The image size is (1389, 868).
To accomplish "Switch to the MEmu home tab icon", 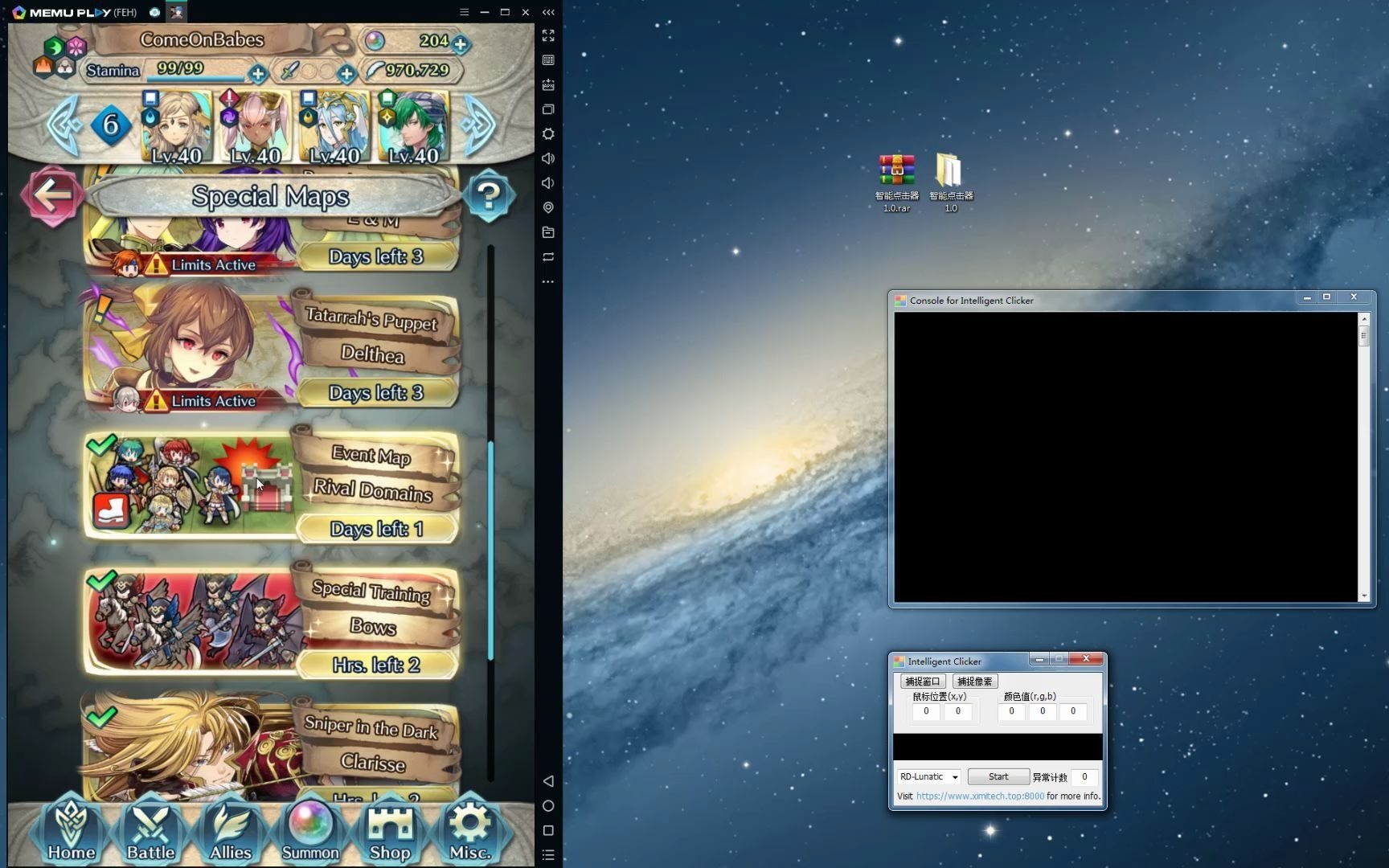I will [x=154, y=12].
